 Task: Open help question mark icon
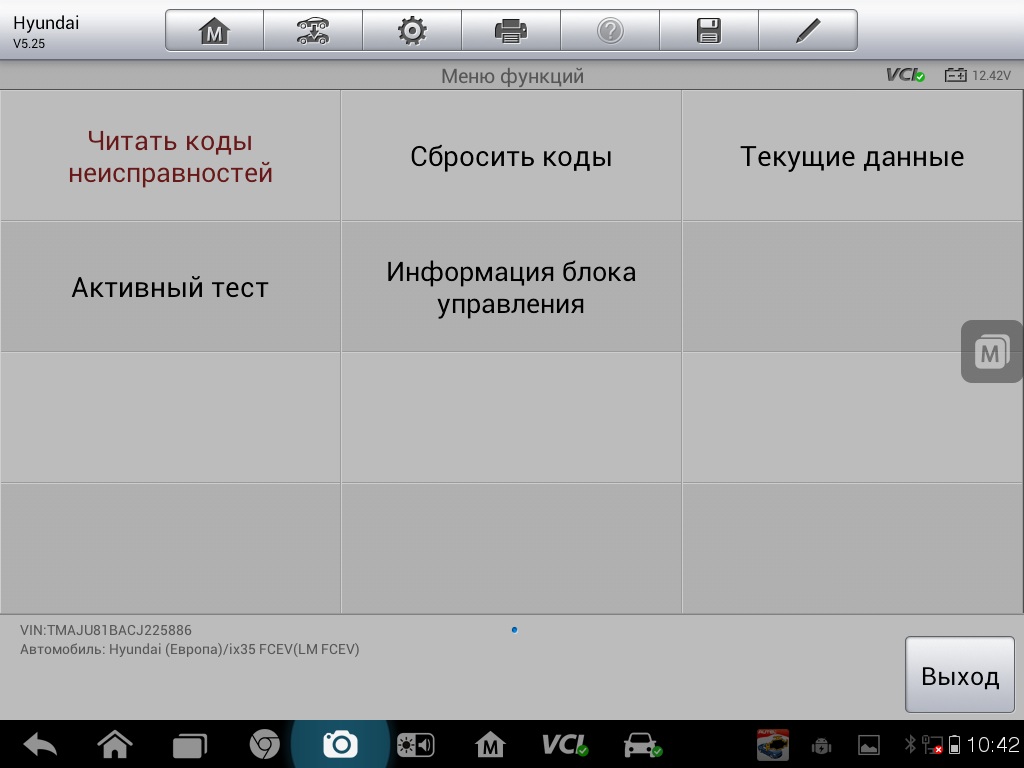coord(610,31)
